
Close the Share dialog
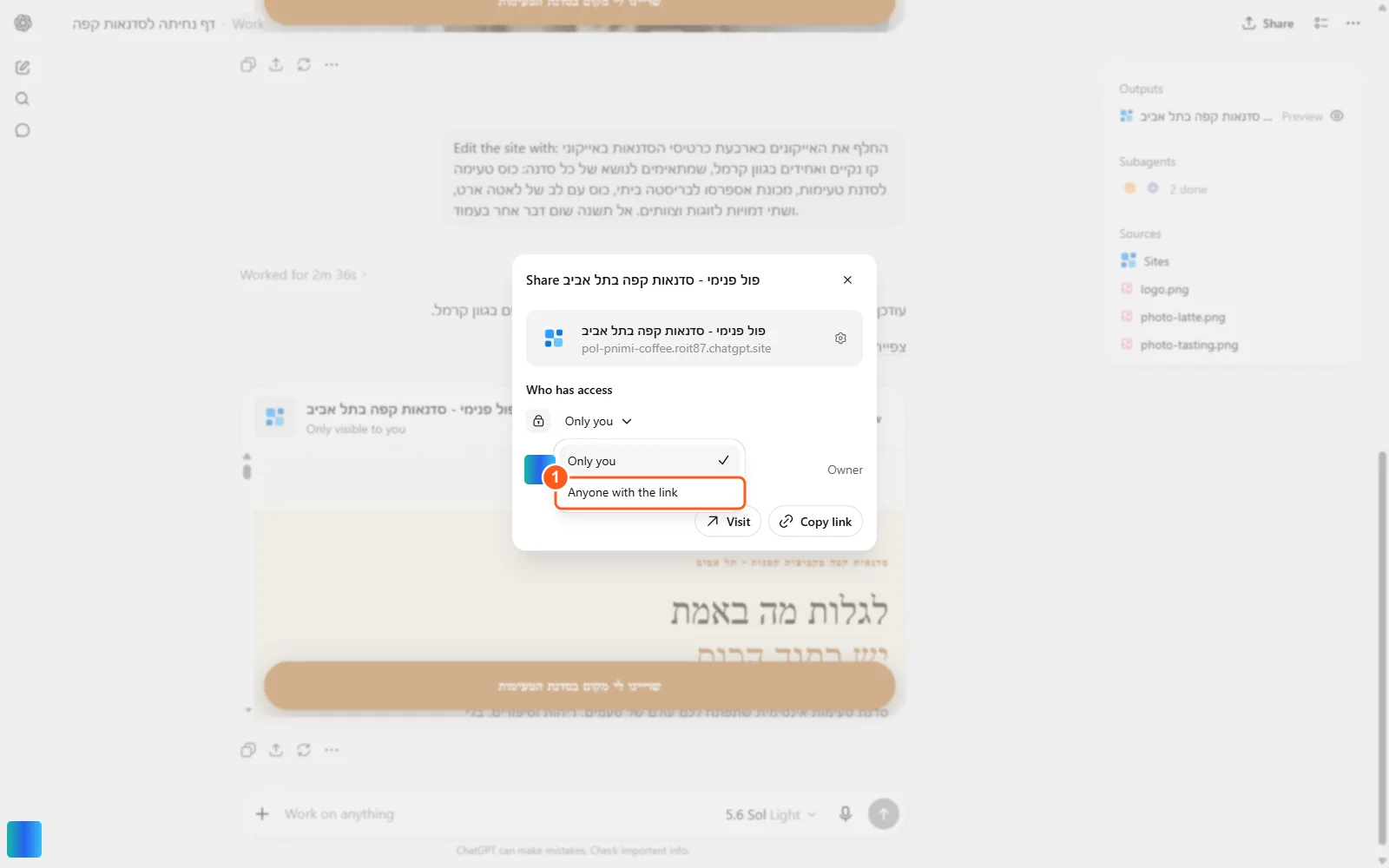[847, 279]
